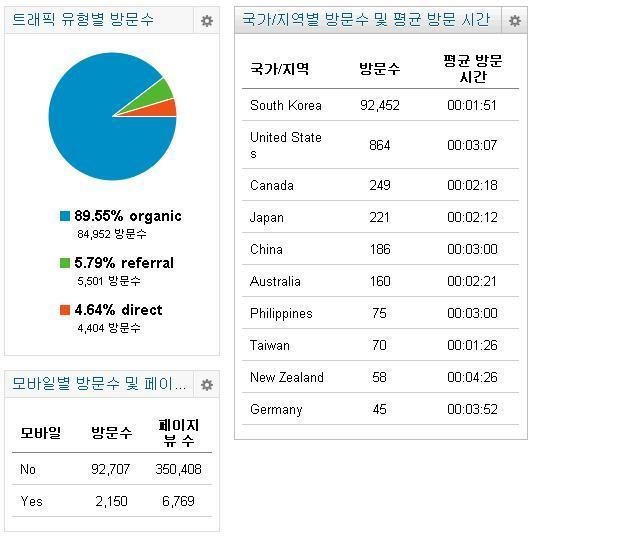Select the South Korea row label

[286, 105]
